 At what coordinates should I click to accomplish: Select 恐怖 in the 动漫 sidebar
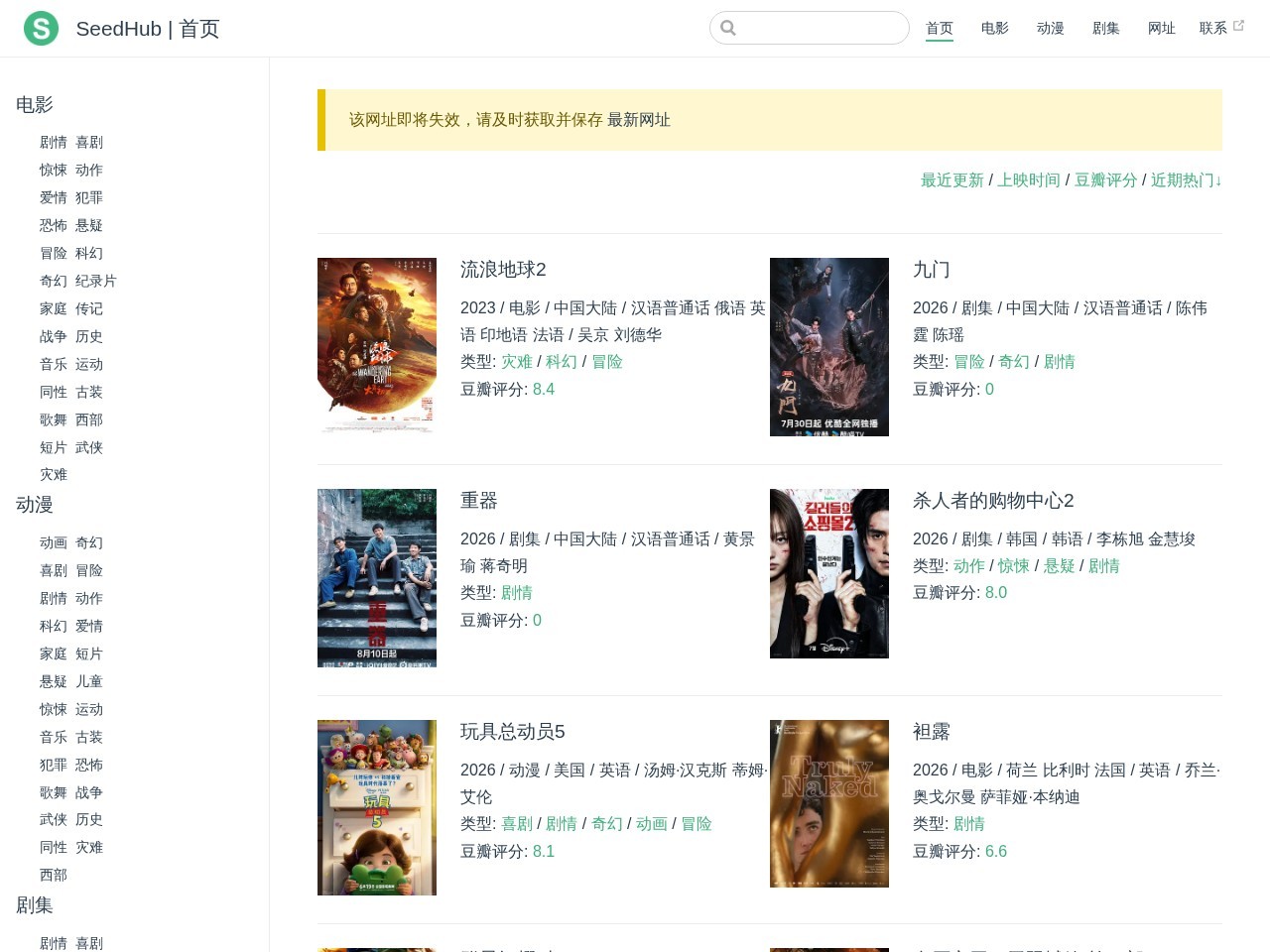(89, 766)
